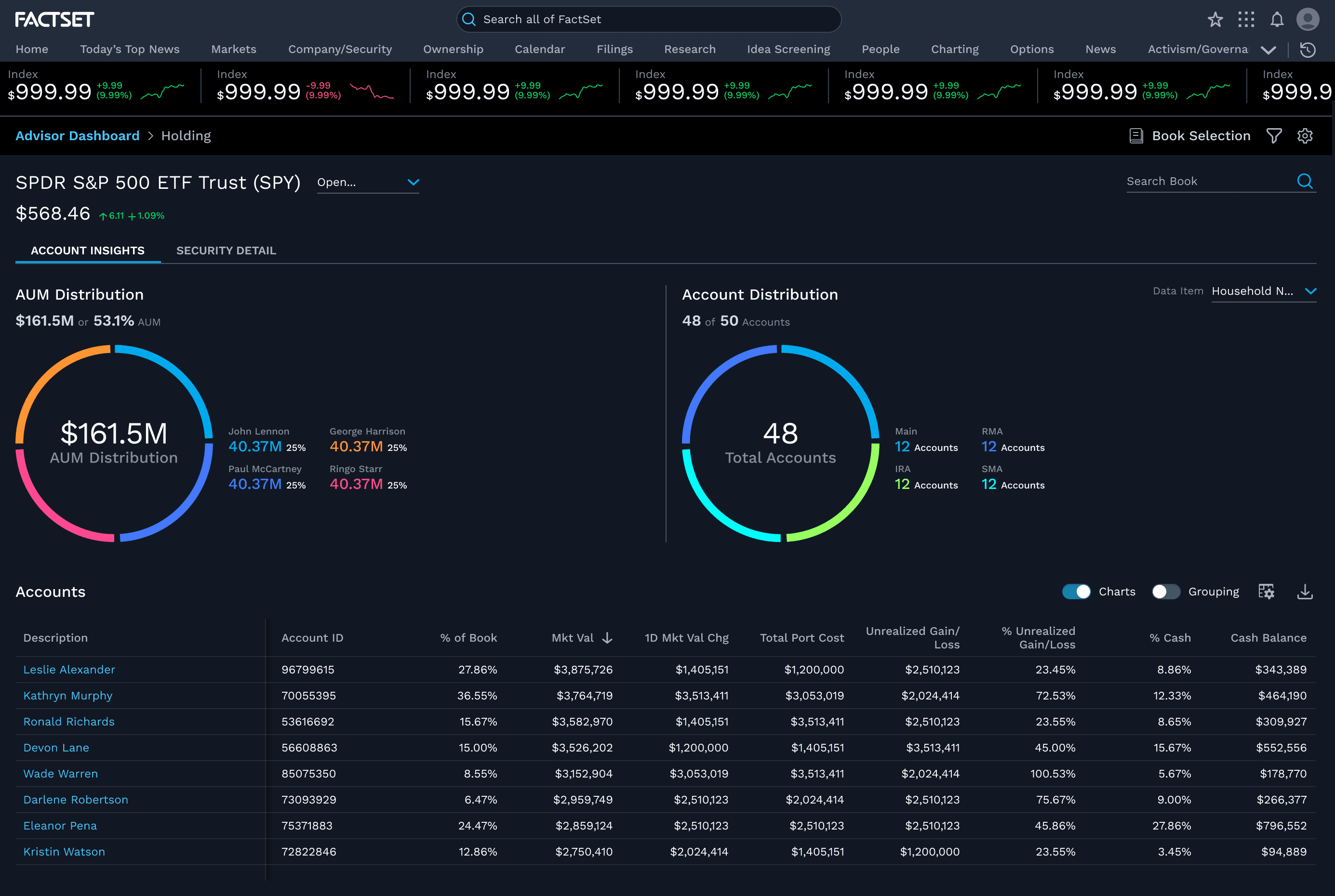Screen dimensions: 1335x896
Task: Click the Book Selection book icon
Action: point(1136,136)
